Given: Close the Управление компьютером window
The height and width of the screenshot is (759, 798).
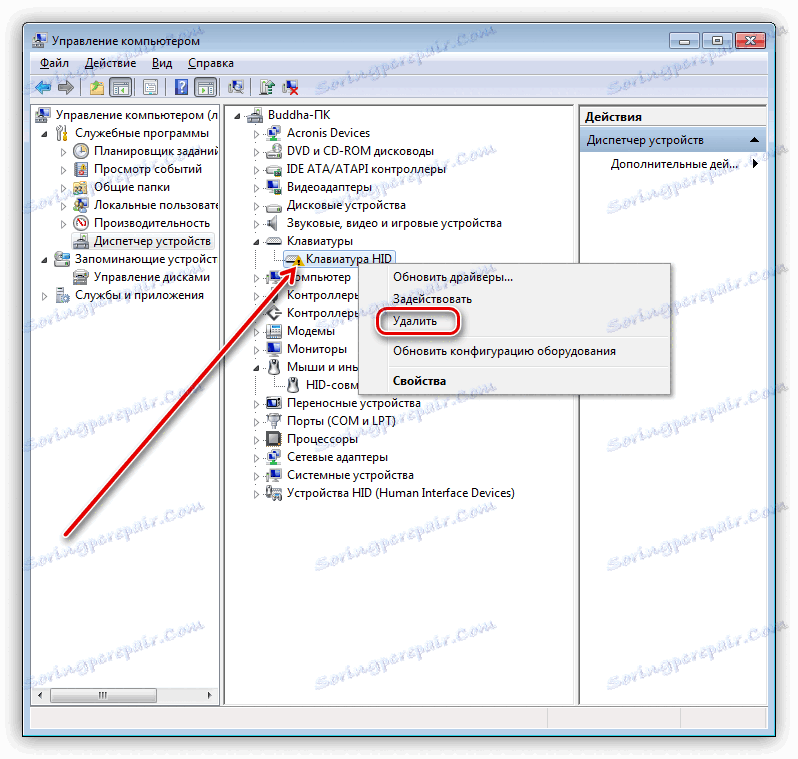Looking at the screenshot, I should coord(750,40).
